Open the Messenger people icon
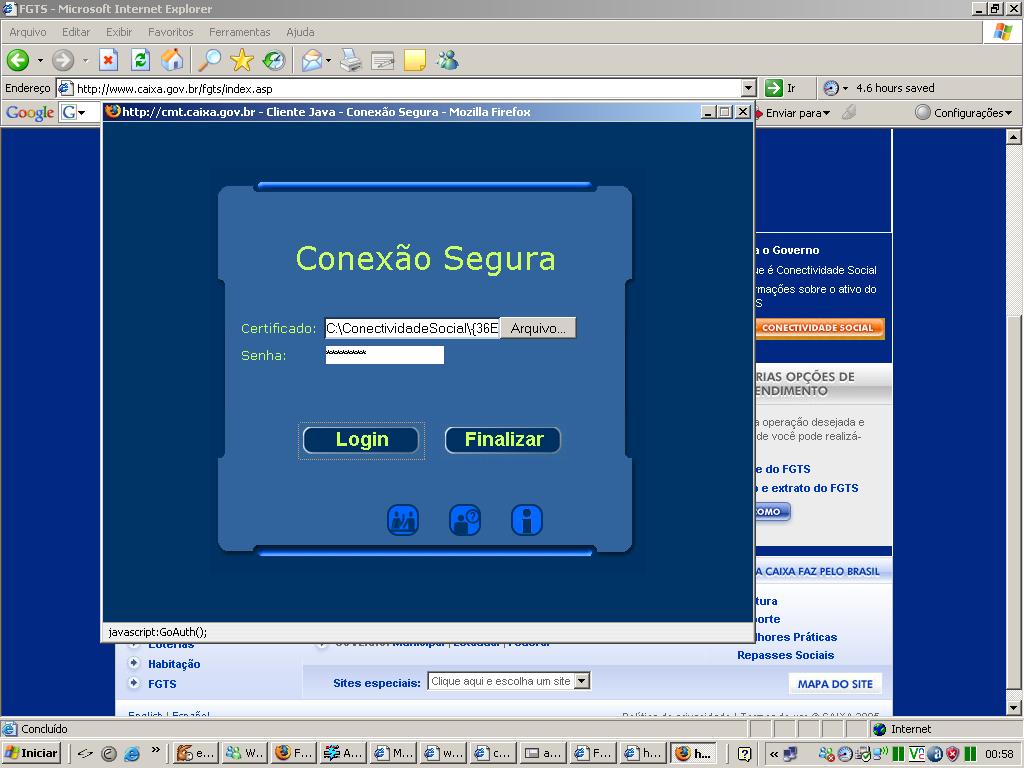Screen dimensions: 1024x768 [448, 61]
